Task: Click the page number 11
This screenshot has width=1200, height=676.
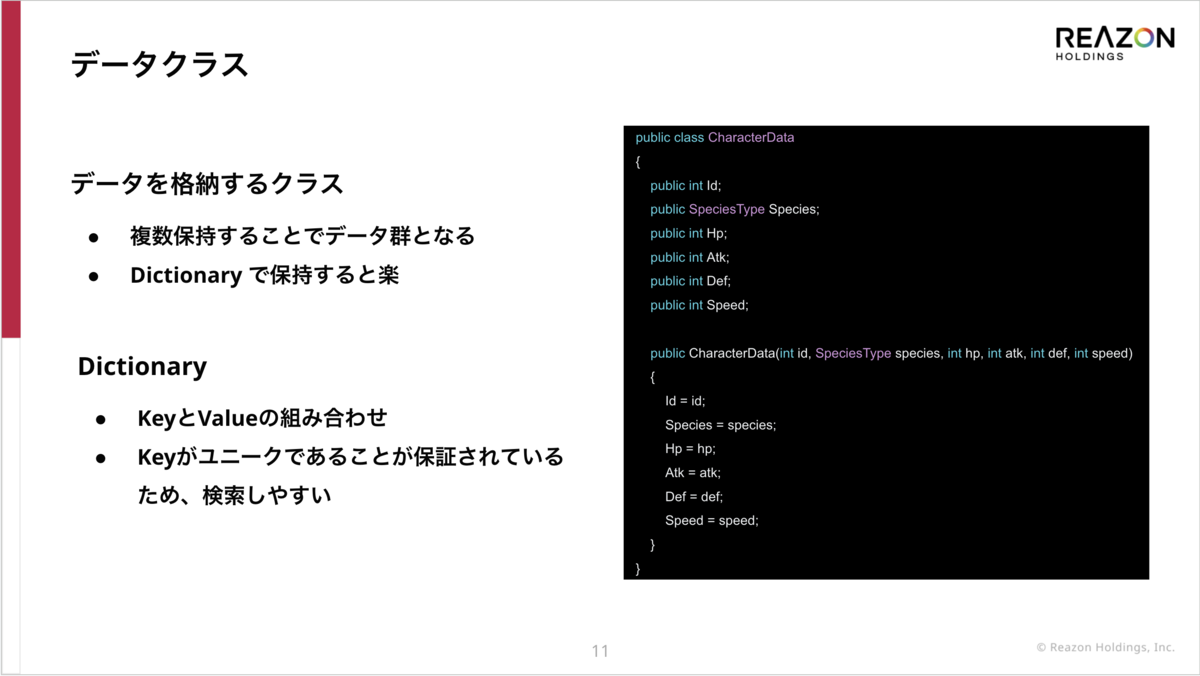Action: click(600, 651)
